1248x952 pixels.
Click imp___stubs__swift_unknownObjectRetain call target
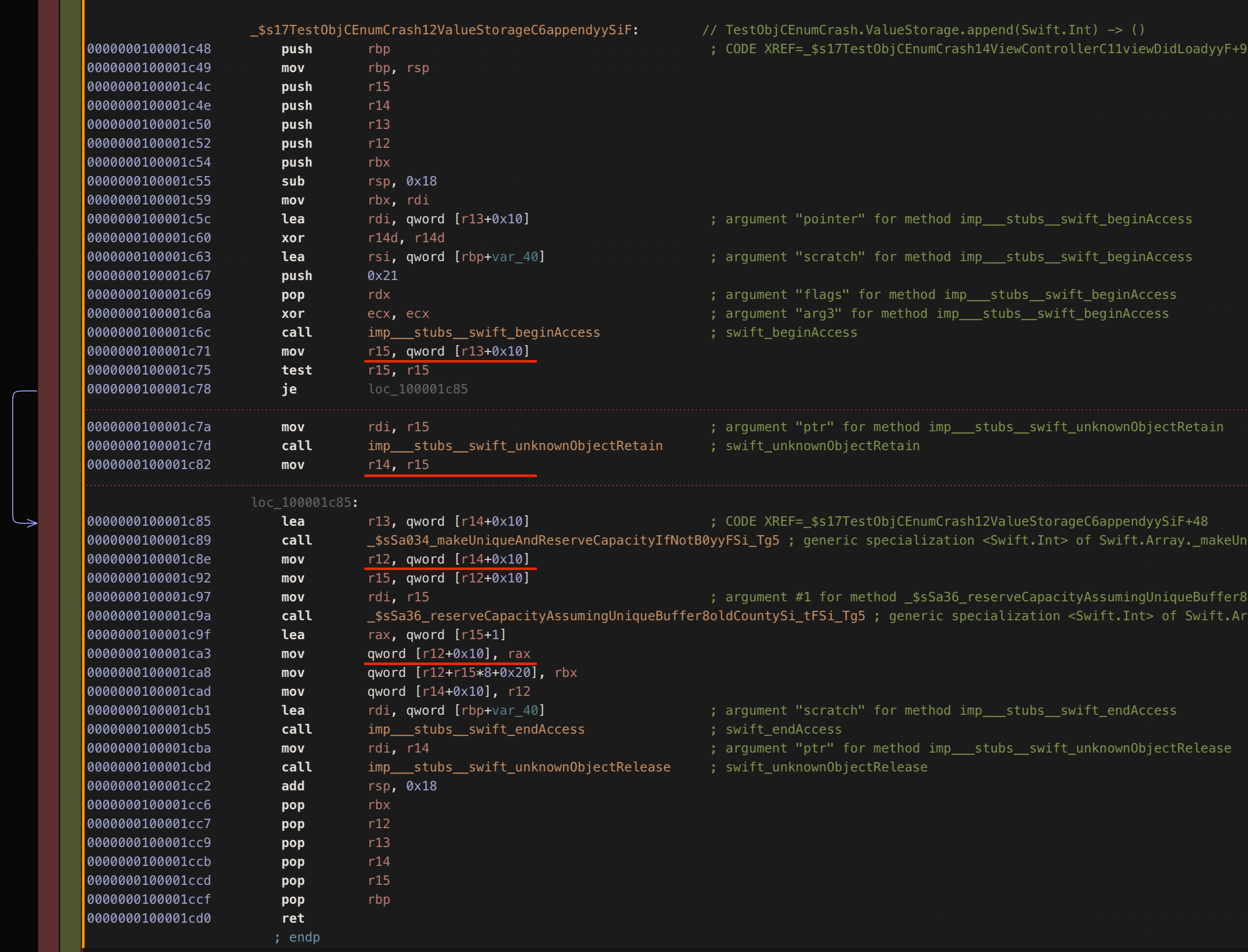515,446
